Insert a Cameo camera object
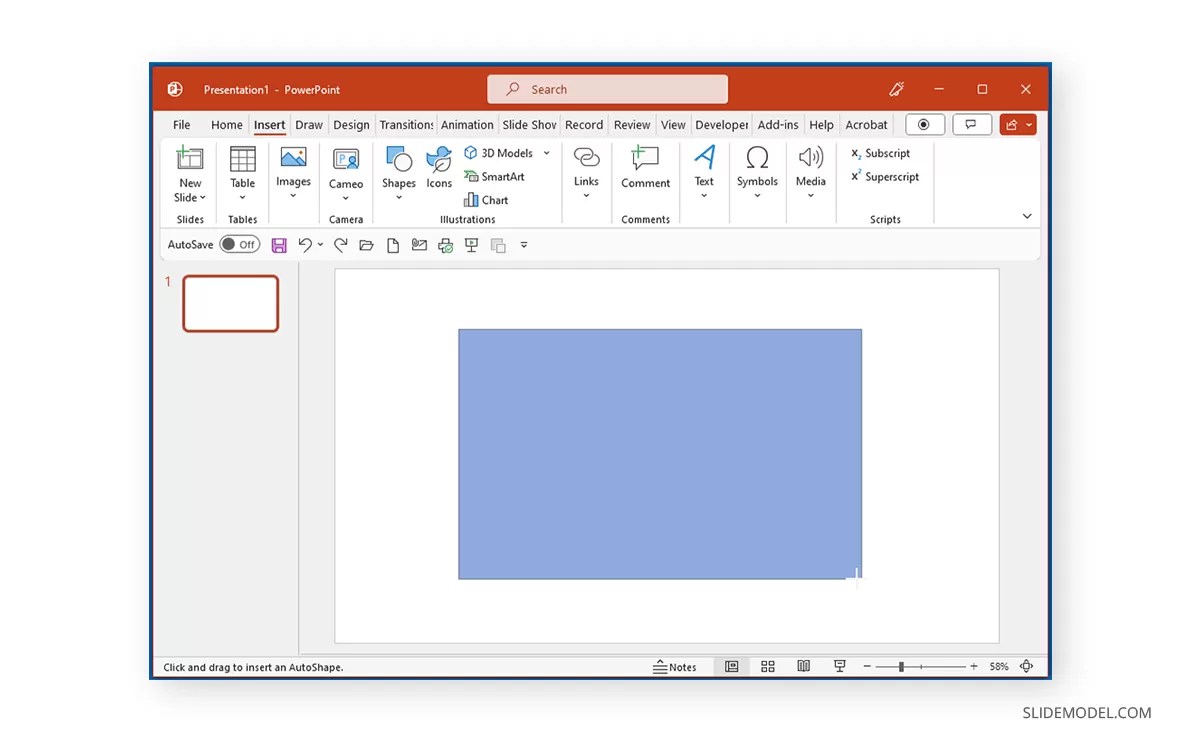 point(345,170)
